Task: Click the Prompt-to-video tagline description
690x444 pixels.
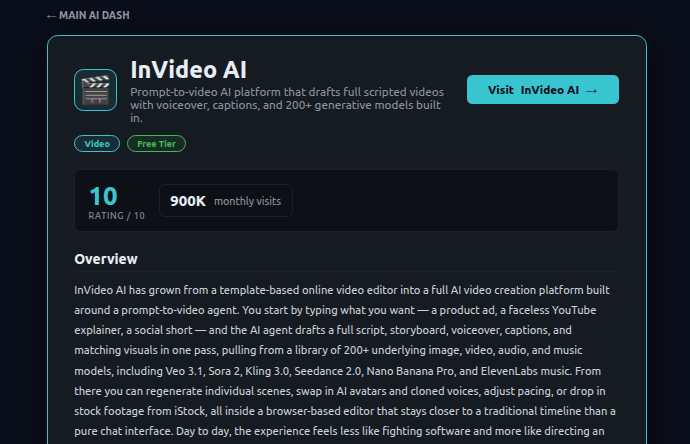Action: pyautogui.click(x=287, y=105)
